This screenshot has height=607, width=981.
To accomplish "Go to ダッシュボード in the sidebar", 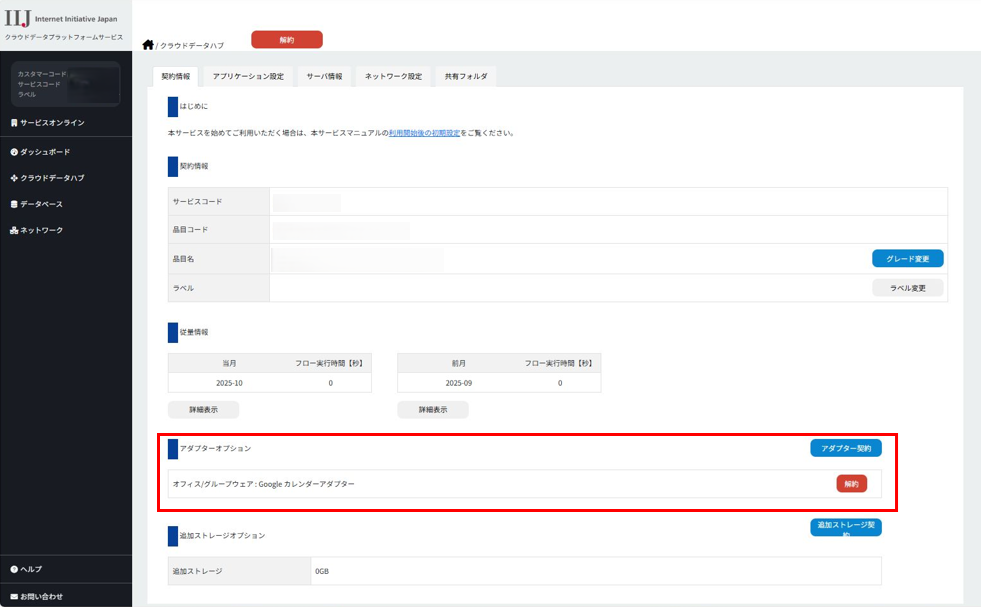I will 45,152.
